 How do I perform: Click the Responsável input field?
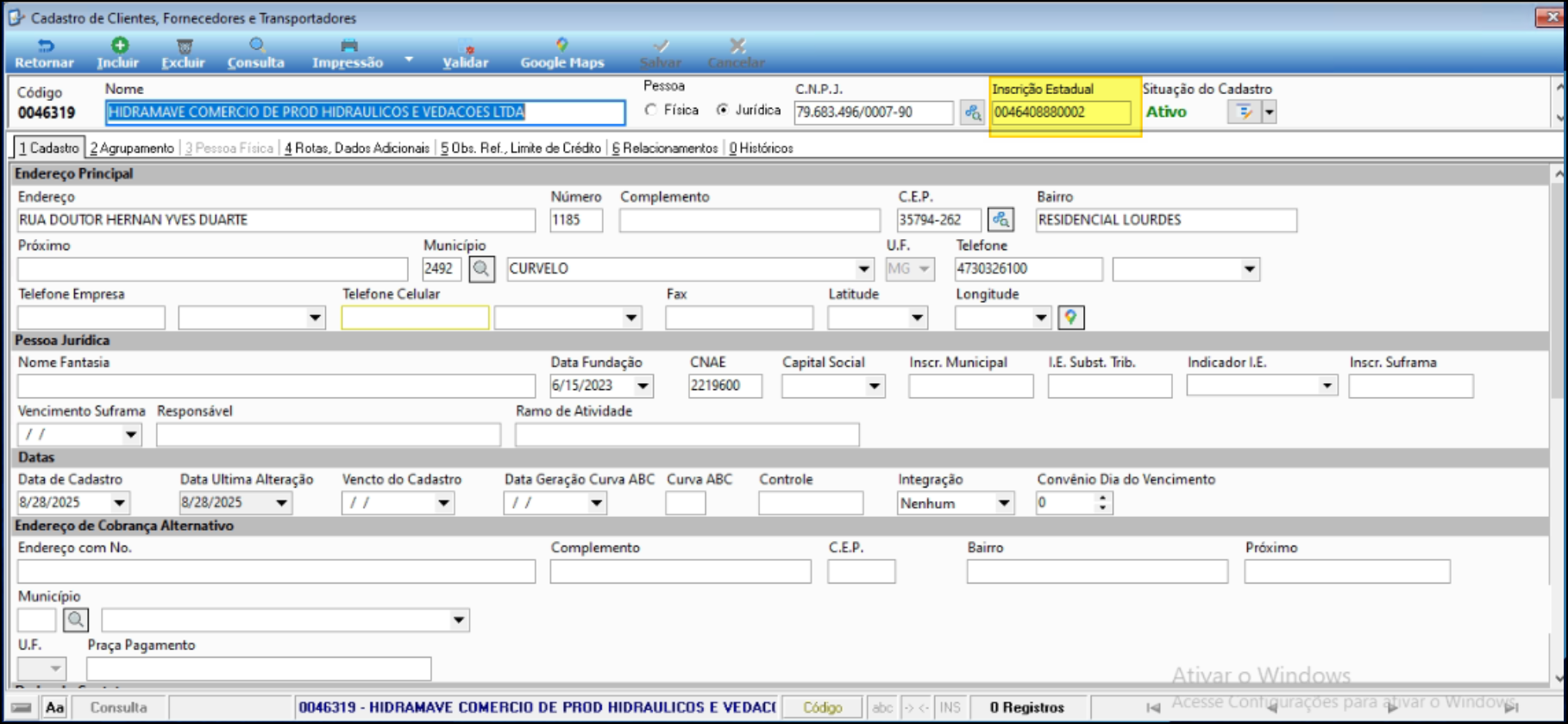pyautogui.click(x=328, y=435)
